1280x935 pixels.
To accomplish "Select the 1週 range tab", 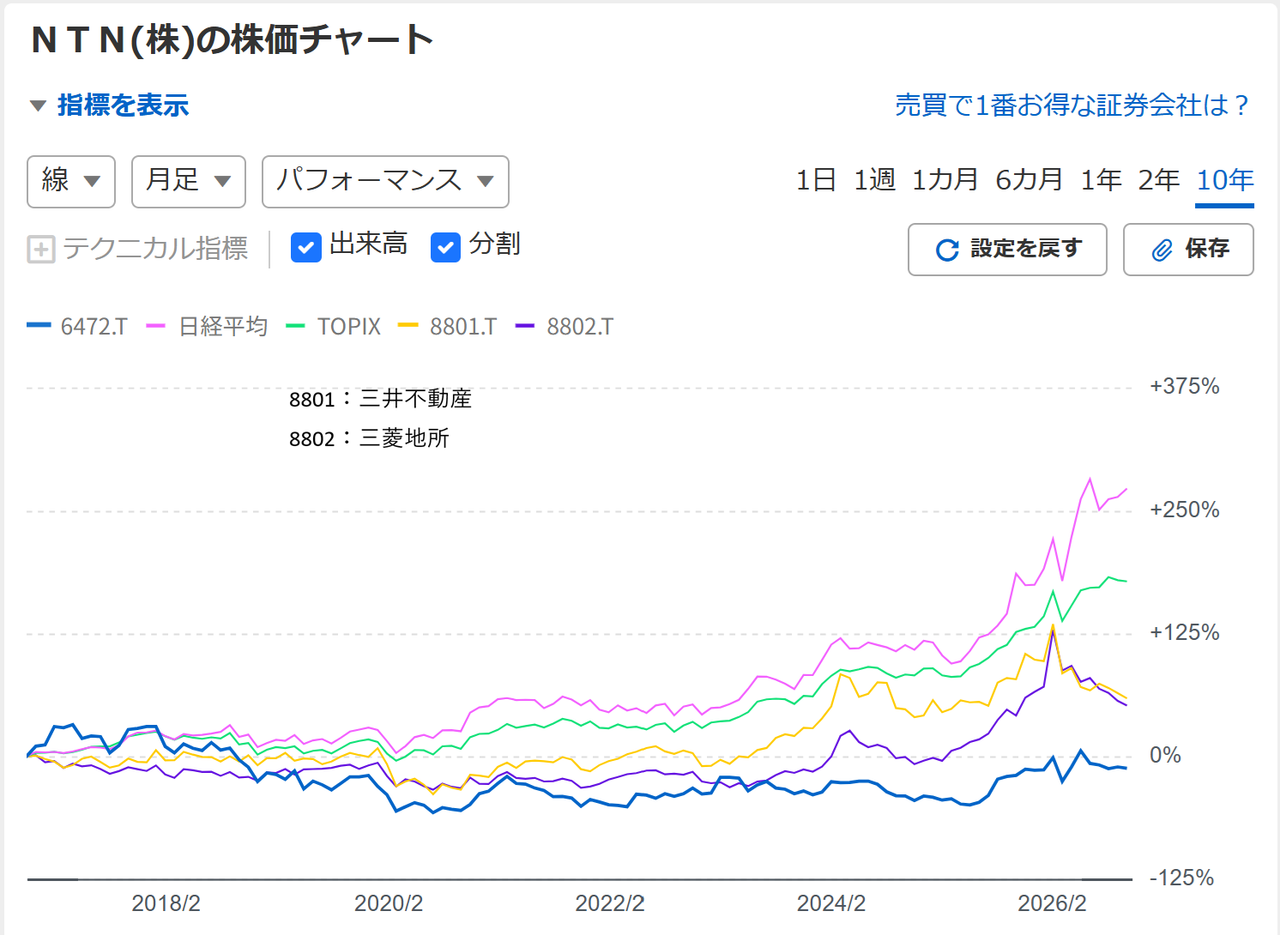I will coord(874,180).
